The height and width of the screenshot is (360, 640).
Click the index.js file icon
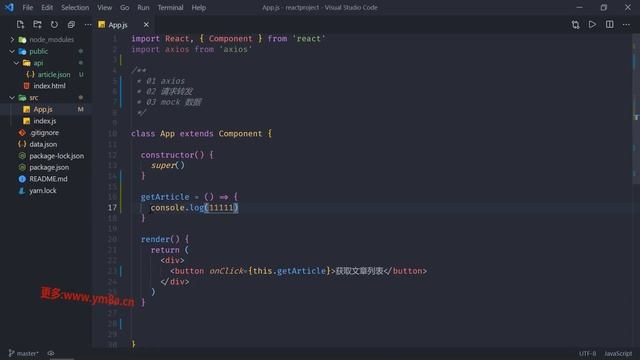[x=27, y=121]
